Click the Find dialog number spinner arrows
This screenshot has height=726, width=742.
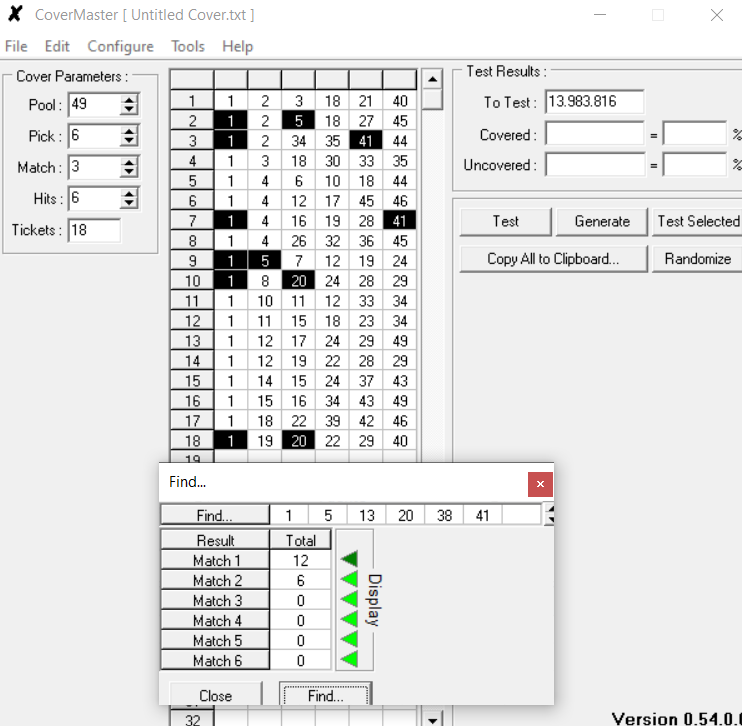point(549,515)
